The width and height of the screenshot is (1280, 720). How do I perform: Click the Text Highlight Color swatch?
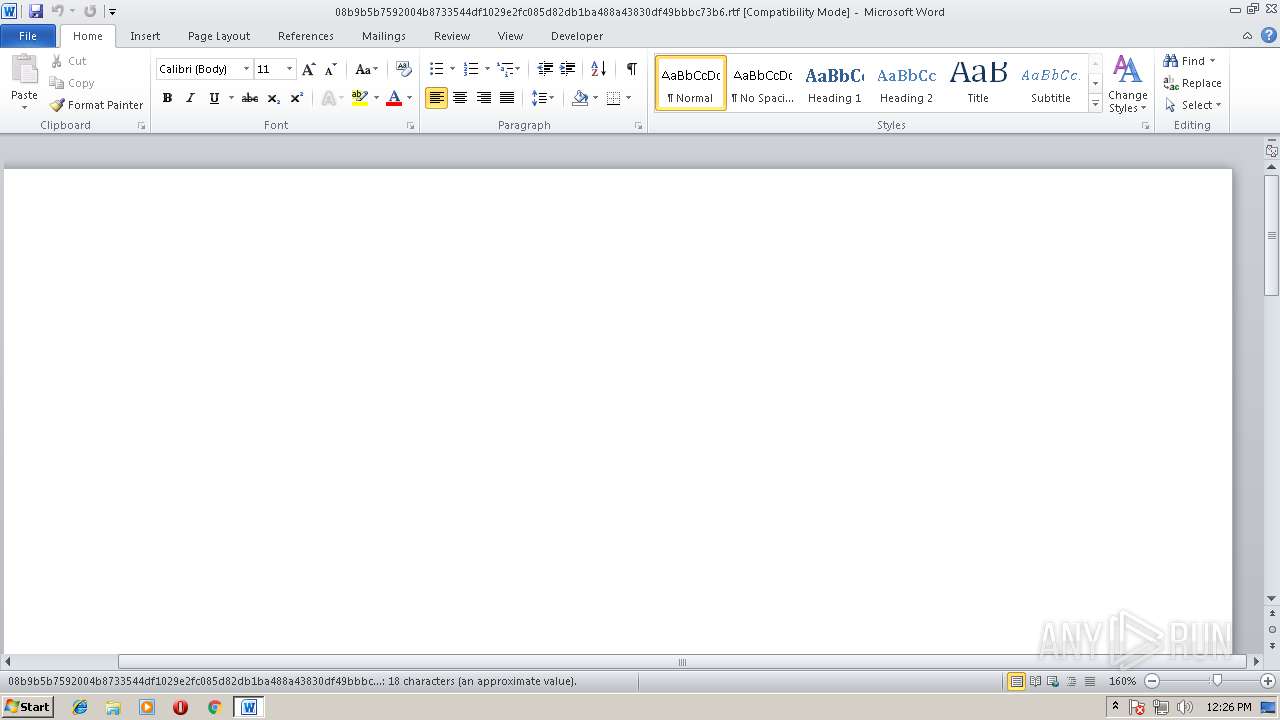coord(360,98)
